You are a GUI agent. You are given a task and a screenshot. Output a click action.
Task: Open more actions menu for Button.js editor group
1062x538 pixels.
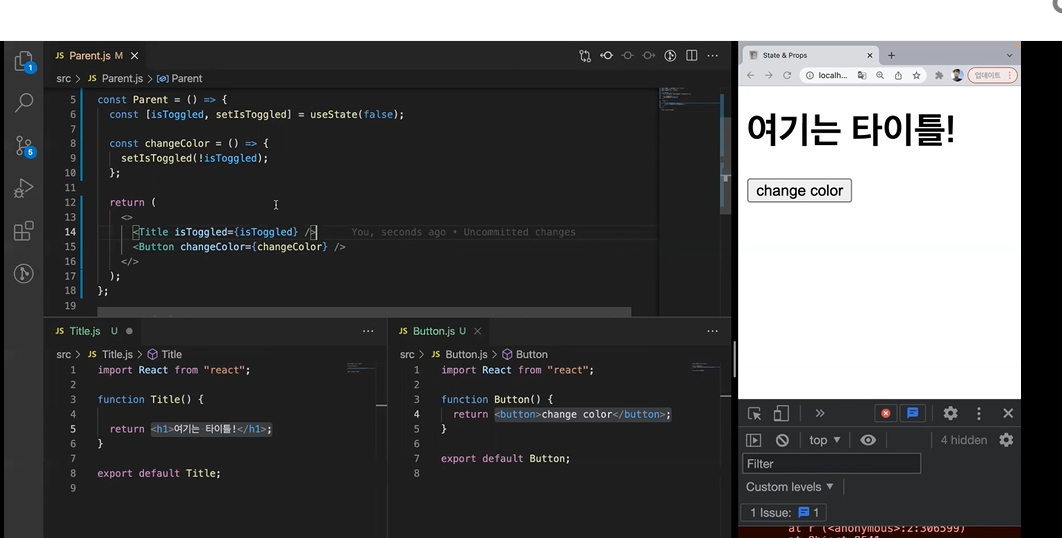713,331
